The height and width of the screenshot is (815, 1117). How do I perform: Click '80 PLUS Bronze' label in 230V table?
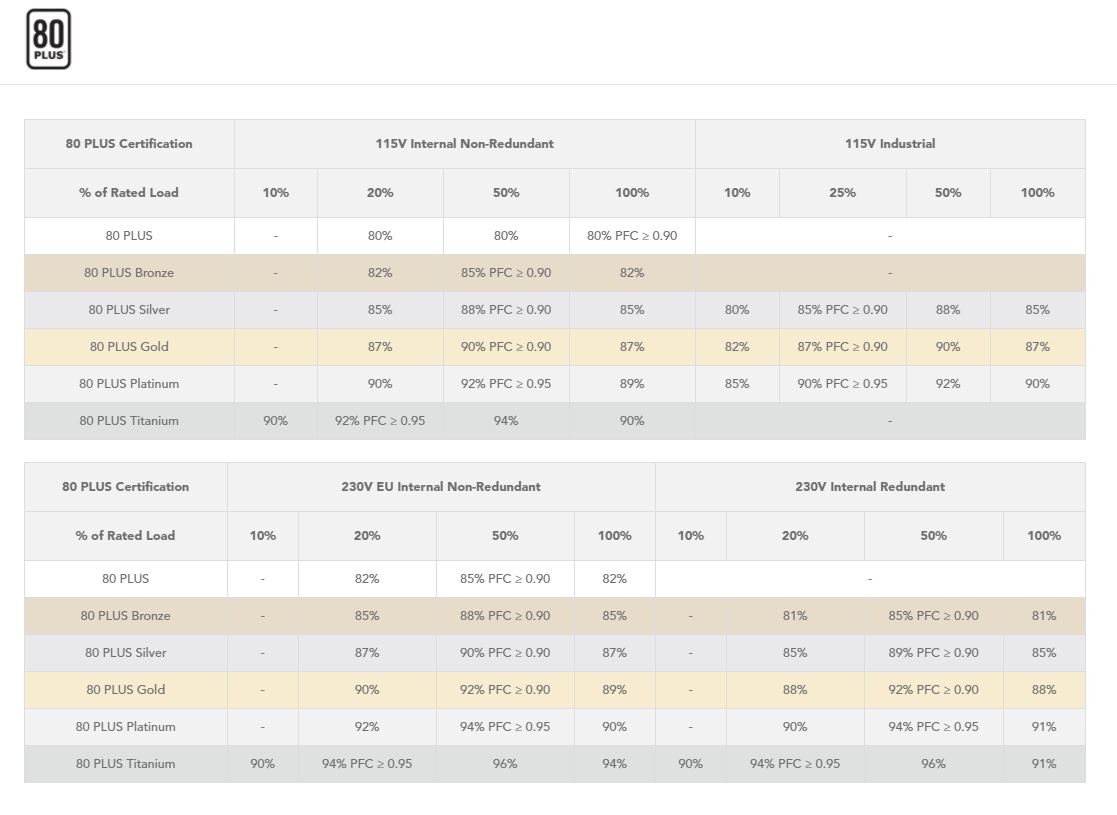click(125, 616)
